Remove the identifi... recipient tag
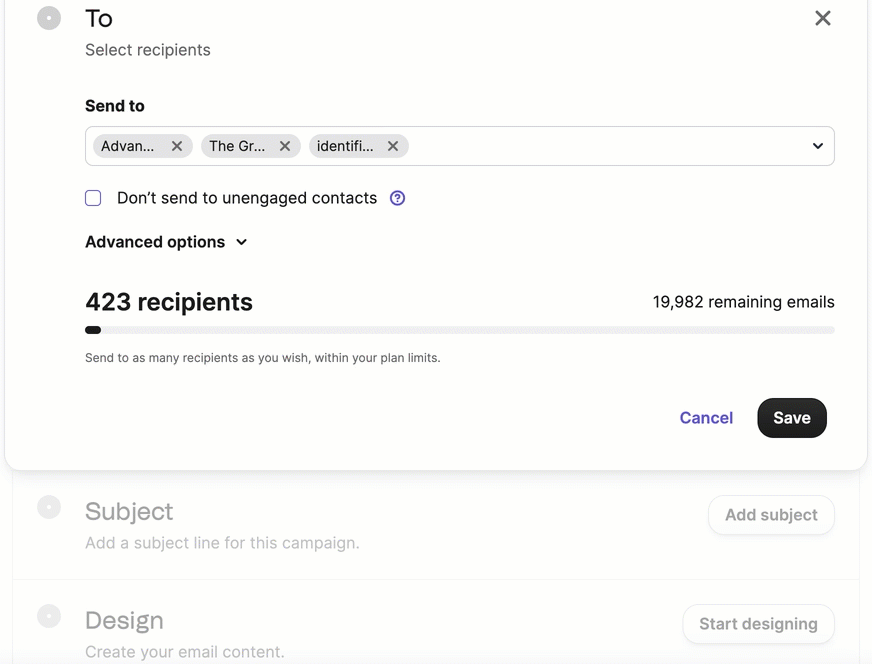 (x=393, y=146)
